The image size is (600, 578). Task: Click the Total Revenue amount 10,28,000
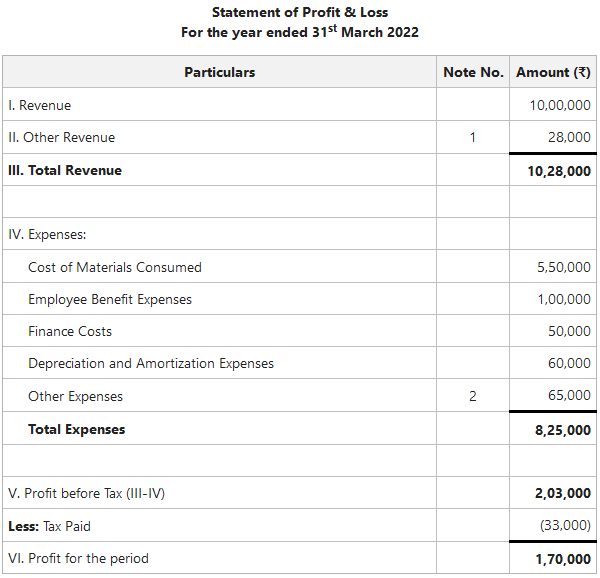(559, 171)
